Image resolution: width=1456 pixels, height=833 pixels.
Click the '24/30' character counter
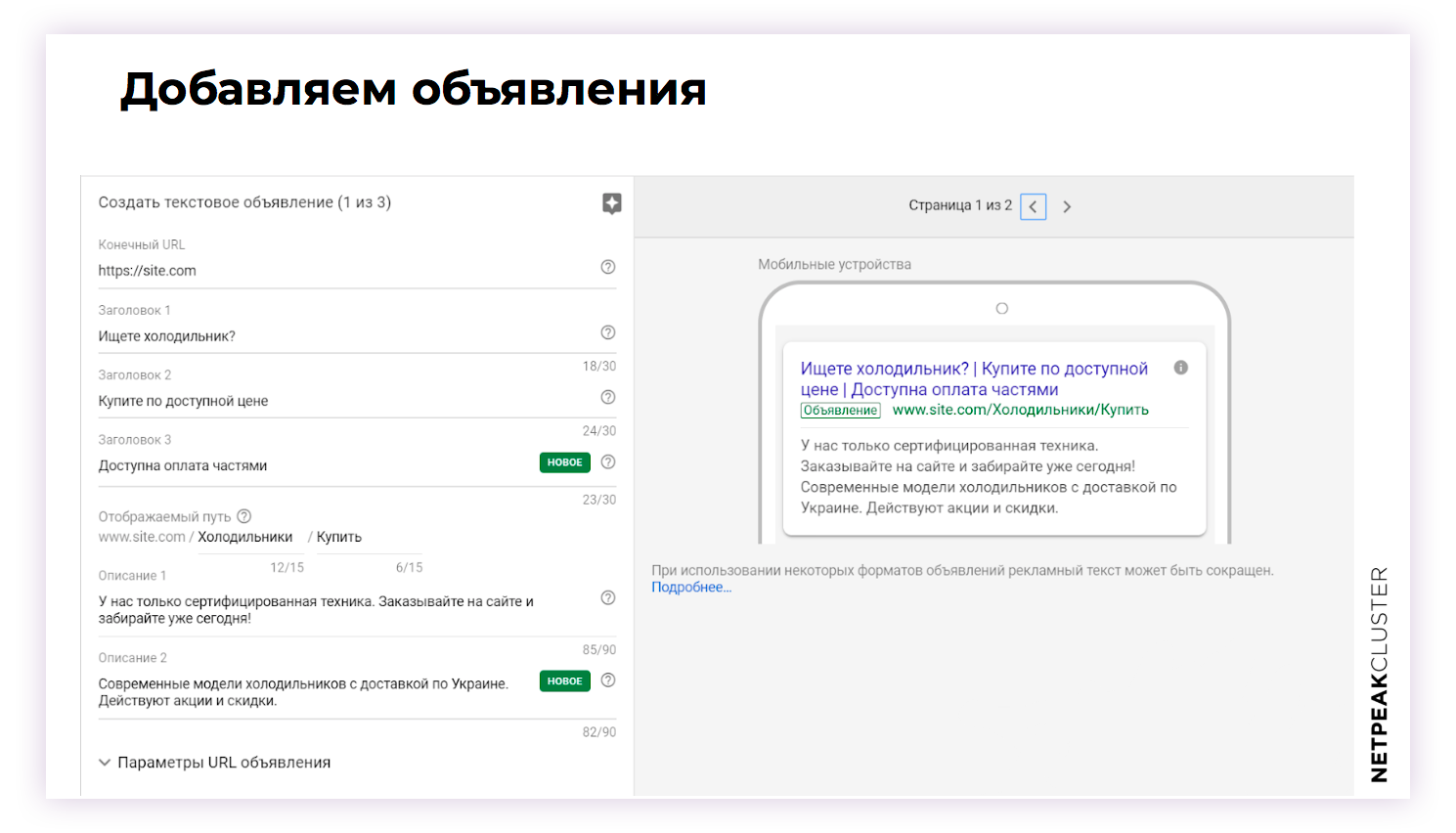[x=599, y=431]
